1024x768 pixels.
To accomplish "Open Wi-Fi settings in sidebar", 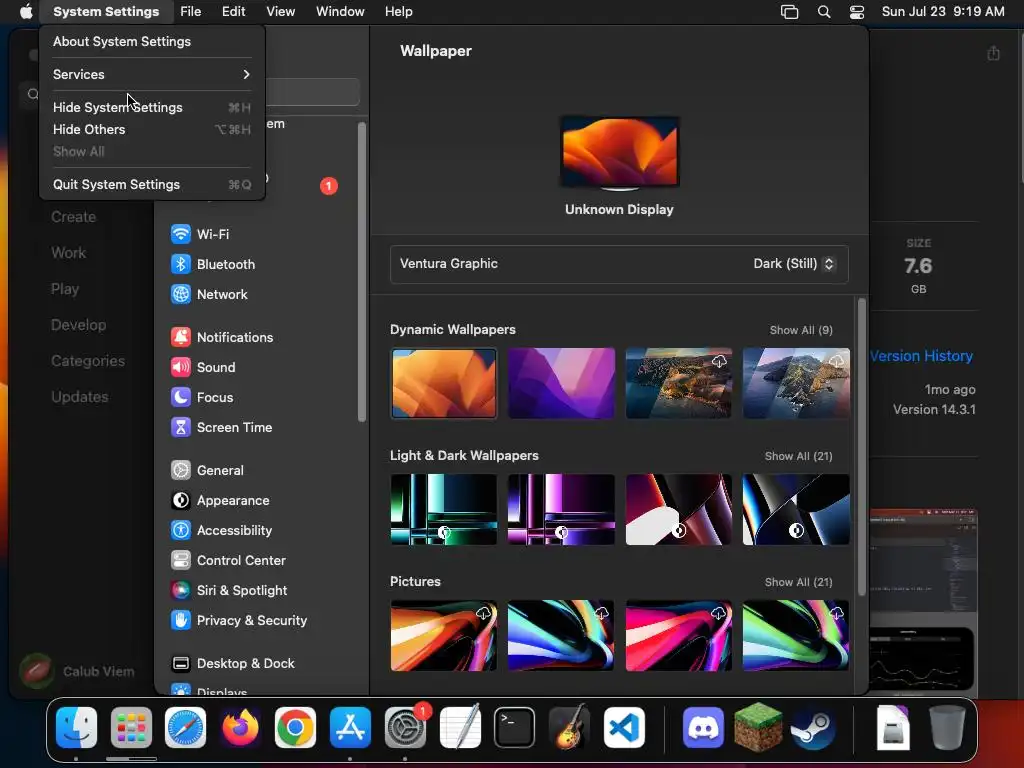I will tap(200, 234).
